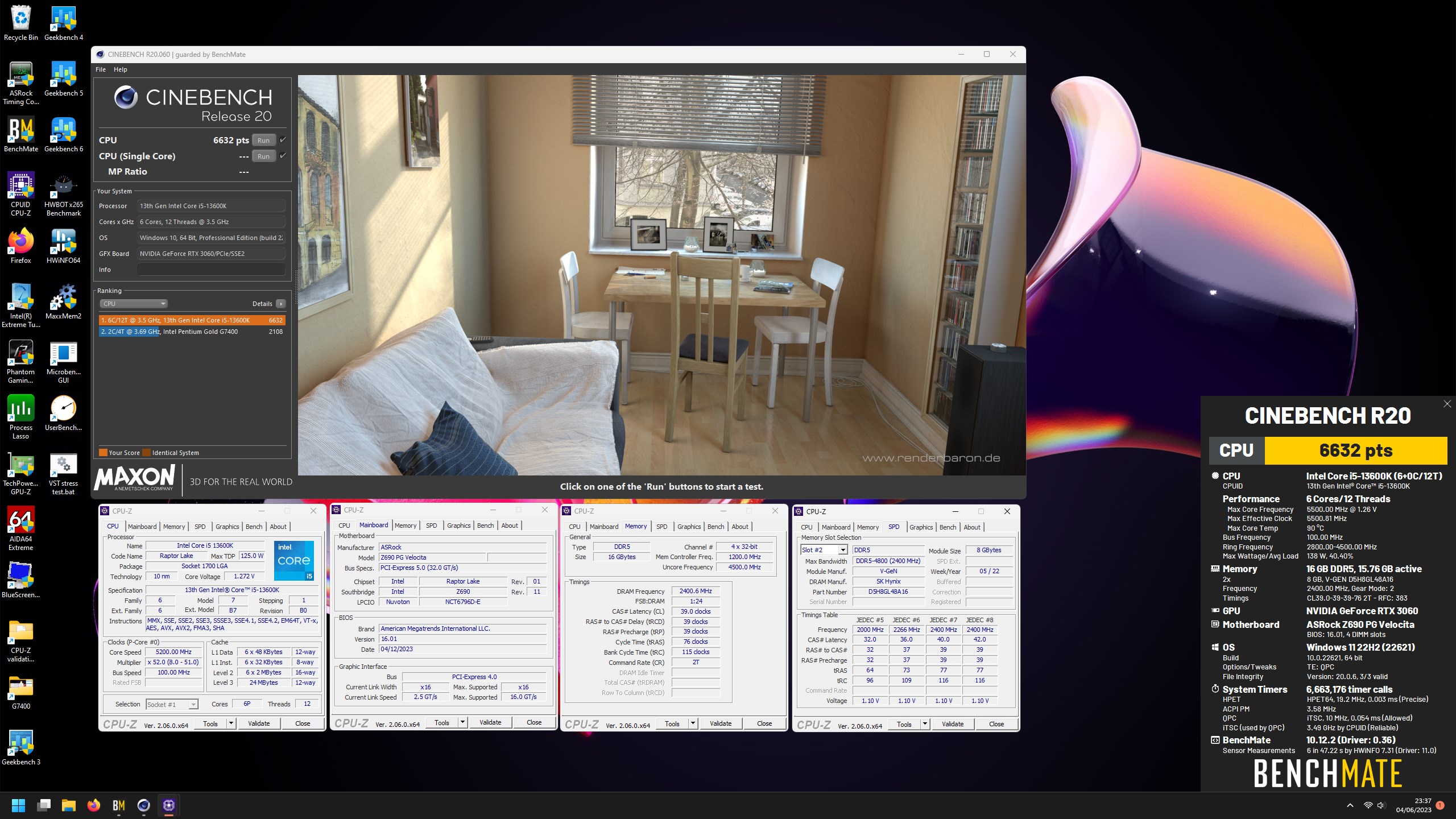Open the TechPowerUp GPU-Z desktop icon
Viewport: 1456px width, 819px height.
tap(21, 473)
